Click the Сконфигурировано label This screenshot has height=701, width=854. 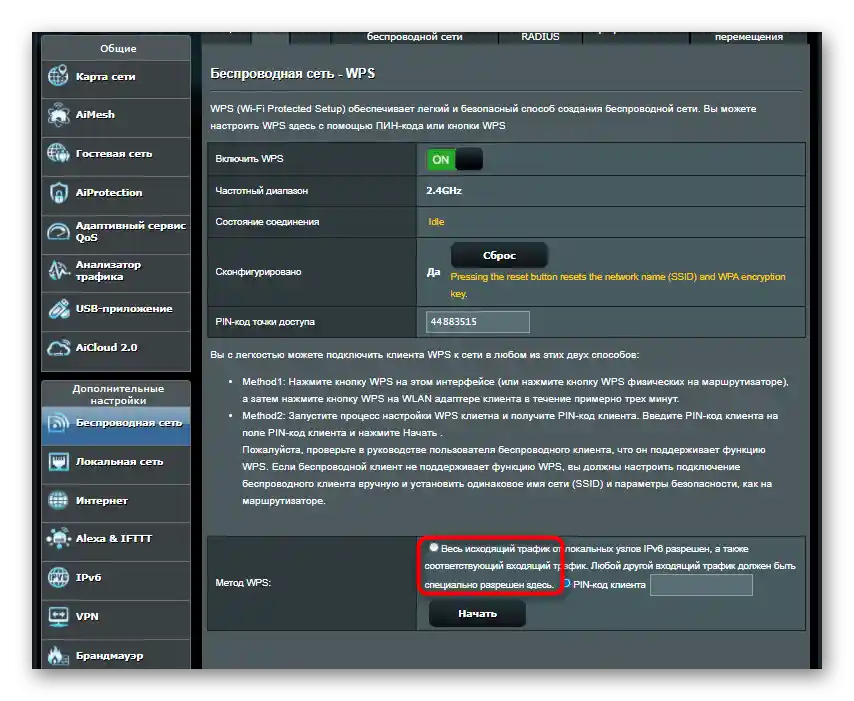258,272
